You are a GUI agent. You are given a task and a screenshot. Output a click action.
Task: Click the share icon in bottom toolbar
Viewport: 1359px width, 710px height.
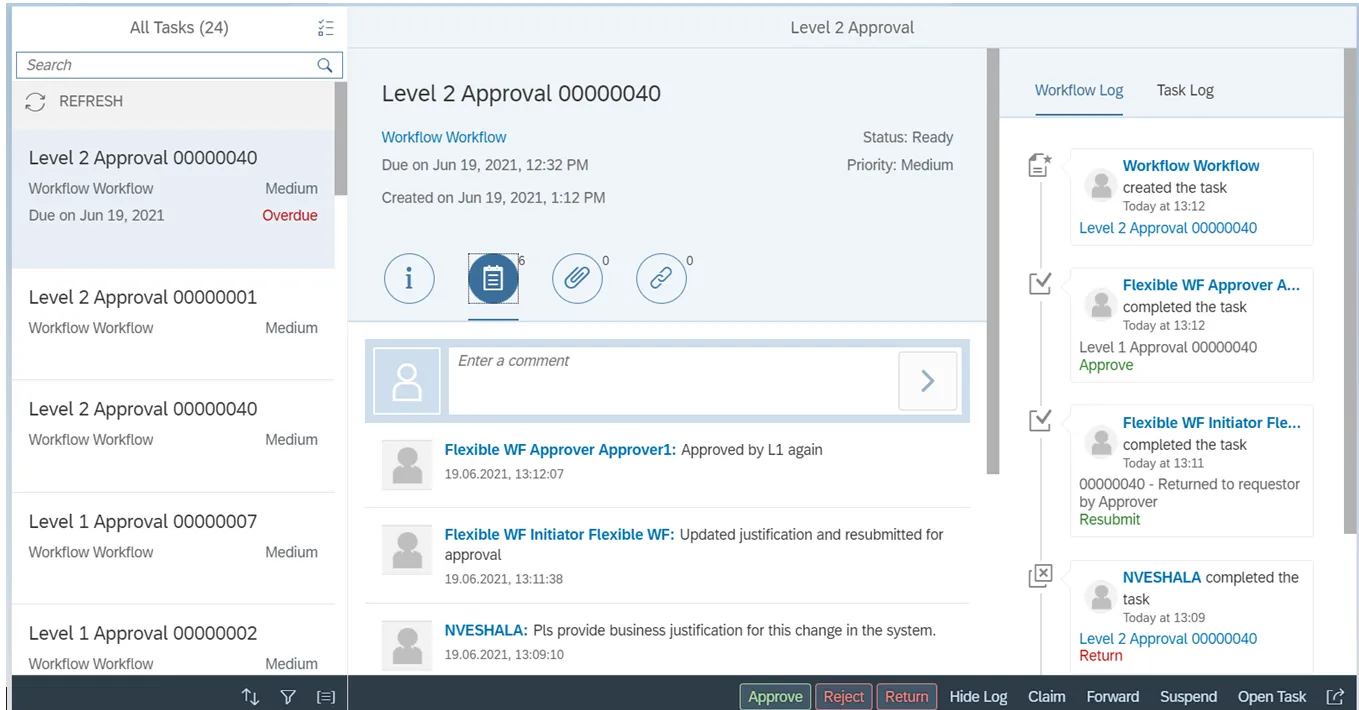[1335, 697]
